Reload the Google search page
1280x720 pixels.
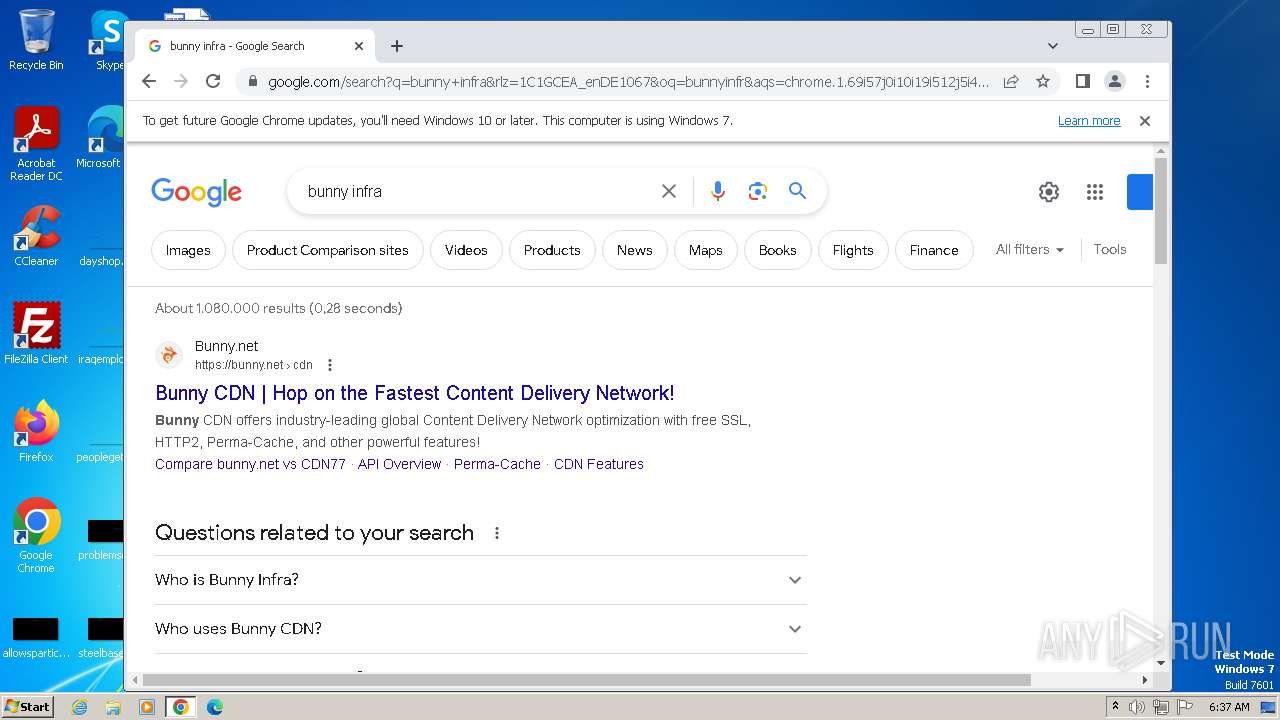coord(213,81)
